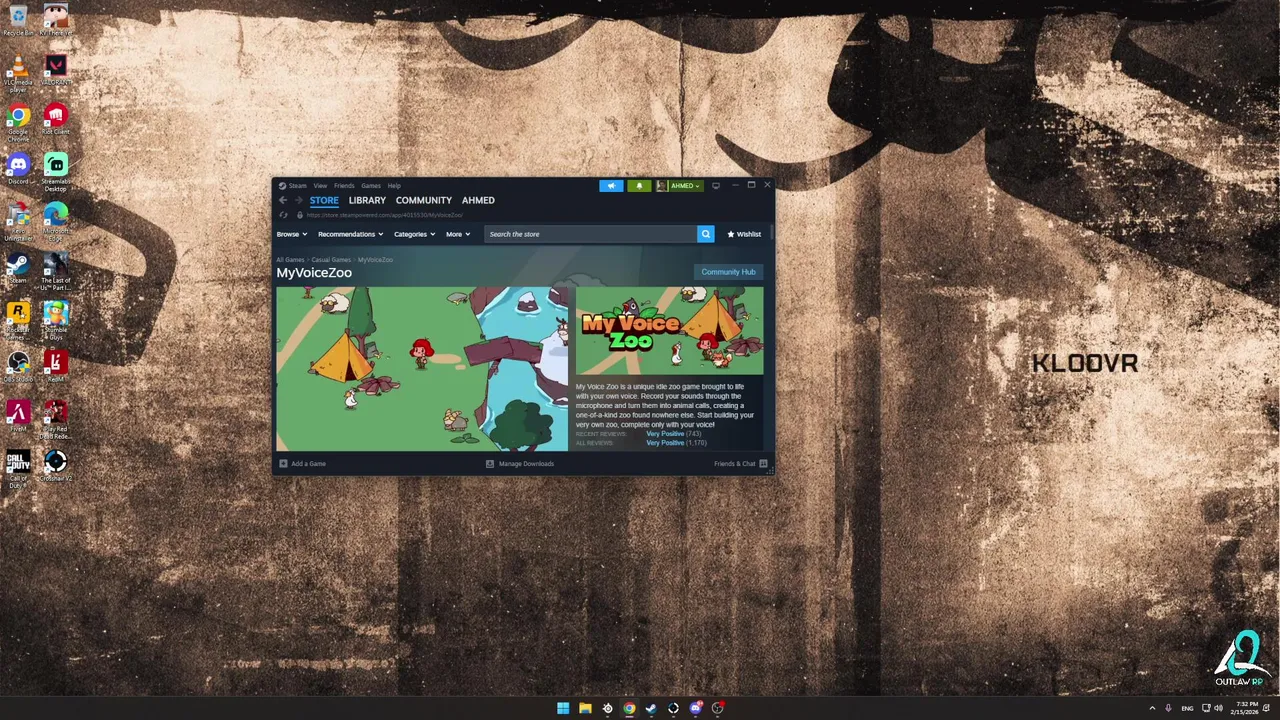The height and width of the screenshot is (720, 1280).
Task: Switch to the COMMUNITY tab
Action: point(424,200)
